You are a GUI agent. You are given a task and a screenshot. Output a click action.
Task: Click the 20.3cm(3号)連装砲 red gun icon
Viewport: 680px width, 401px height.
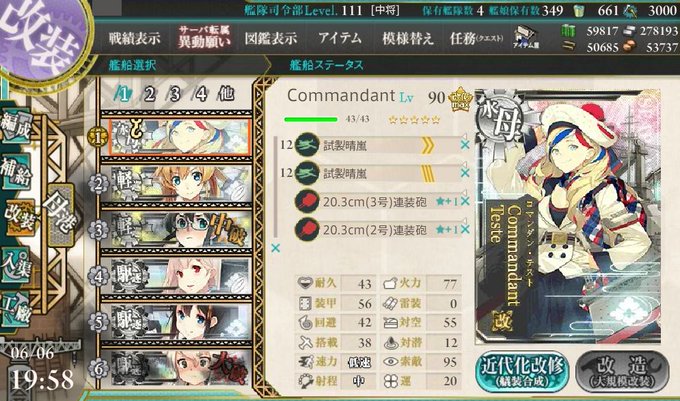pos(307,202)
